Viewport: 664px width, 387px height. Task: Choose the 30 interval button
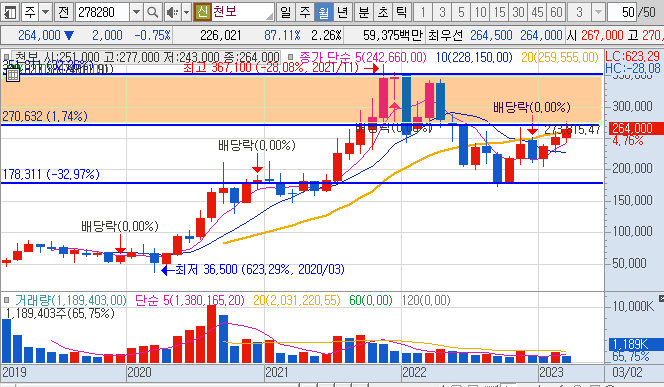[x=518, y=13]
